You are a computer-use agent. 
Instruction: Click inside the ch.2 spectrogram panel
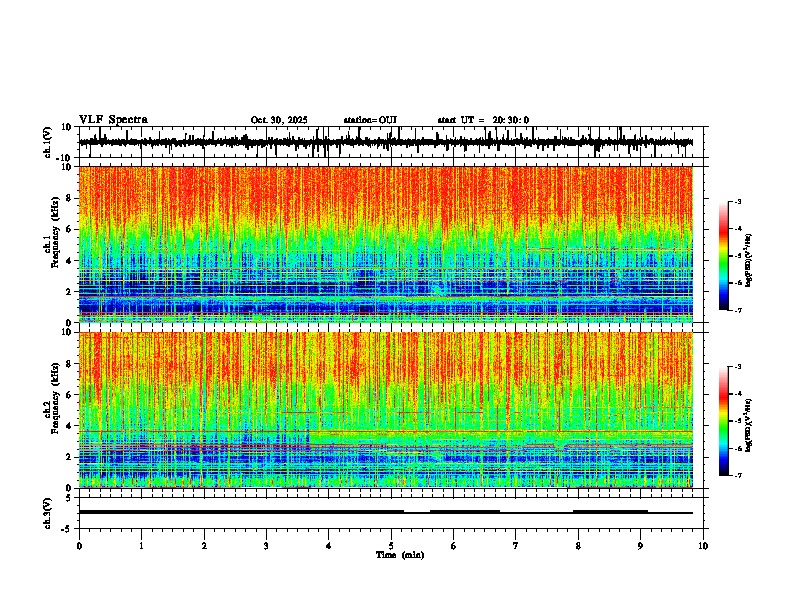coord(386,410)
